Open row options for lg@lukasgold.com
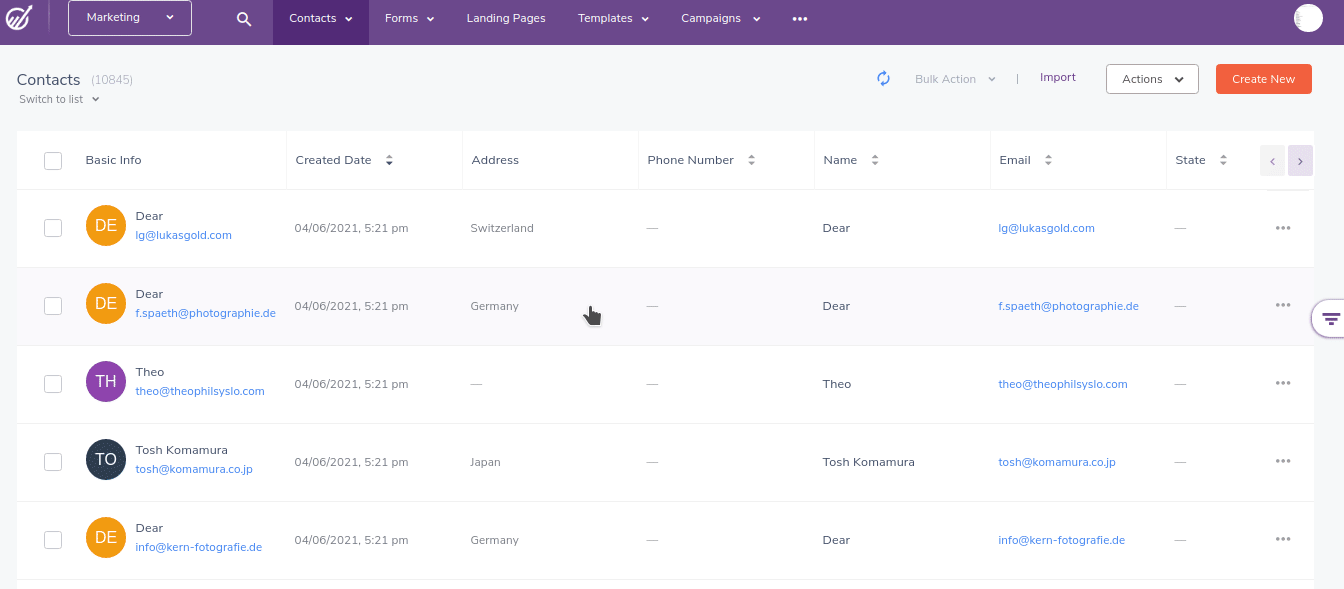1344x589 pixels. pyautogui.click(x=1283, y=228)
